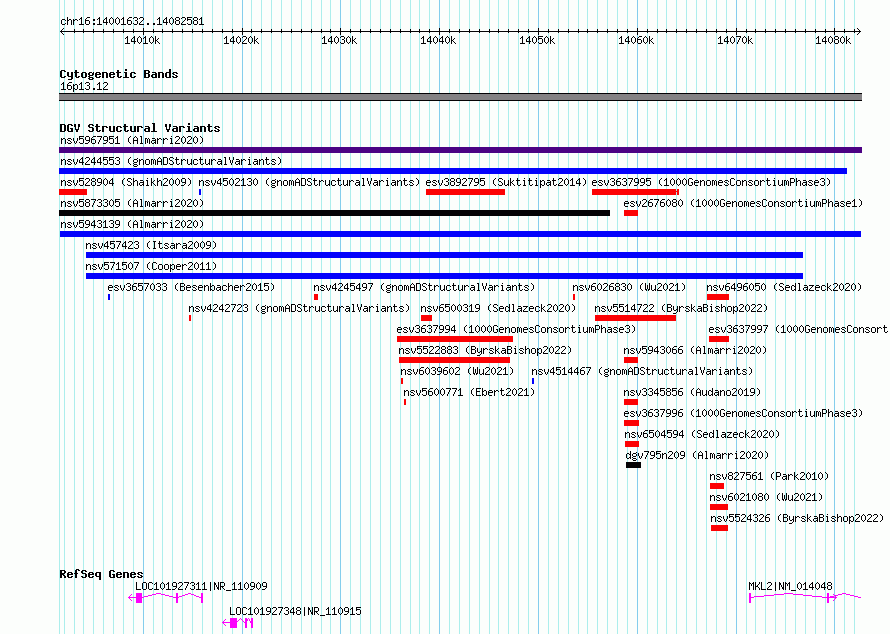Click nsv6021080 (Wu2021) label
Viewport: 890px width, 634px height.
pos(766,497)
